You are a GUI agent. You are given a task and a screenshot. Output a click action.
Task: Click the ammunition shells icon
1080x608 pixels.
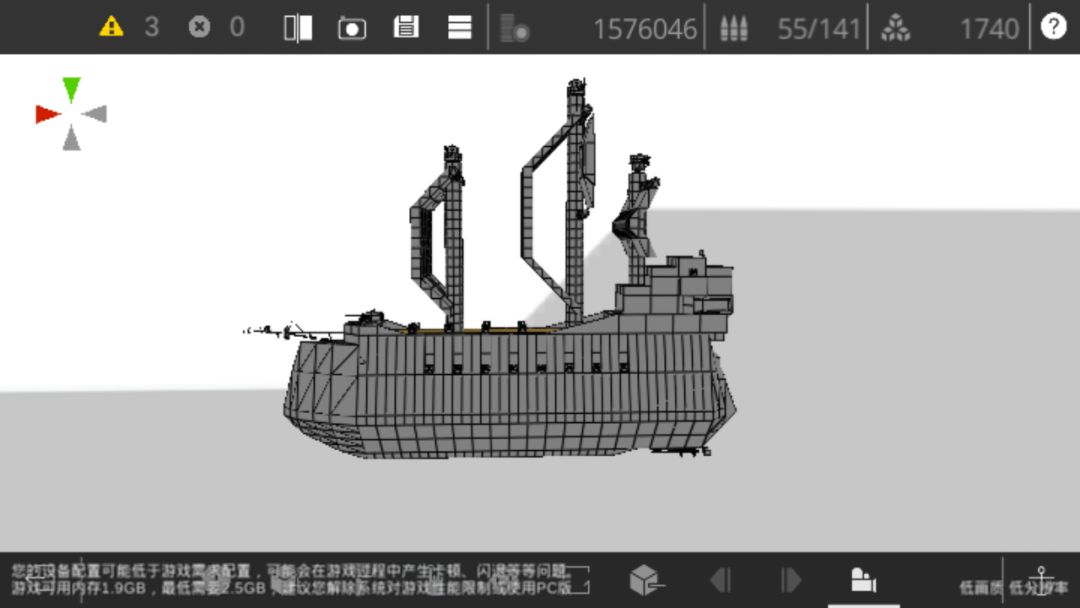[734, 28]
